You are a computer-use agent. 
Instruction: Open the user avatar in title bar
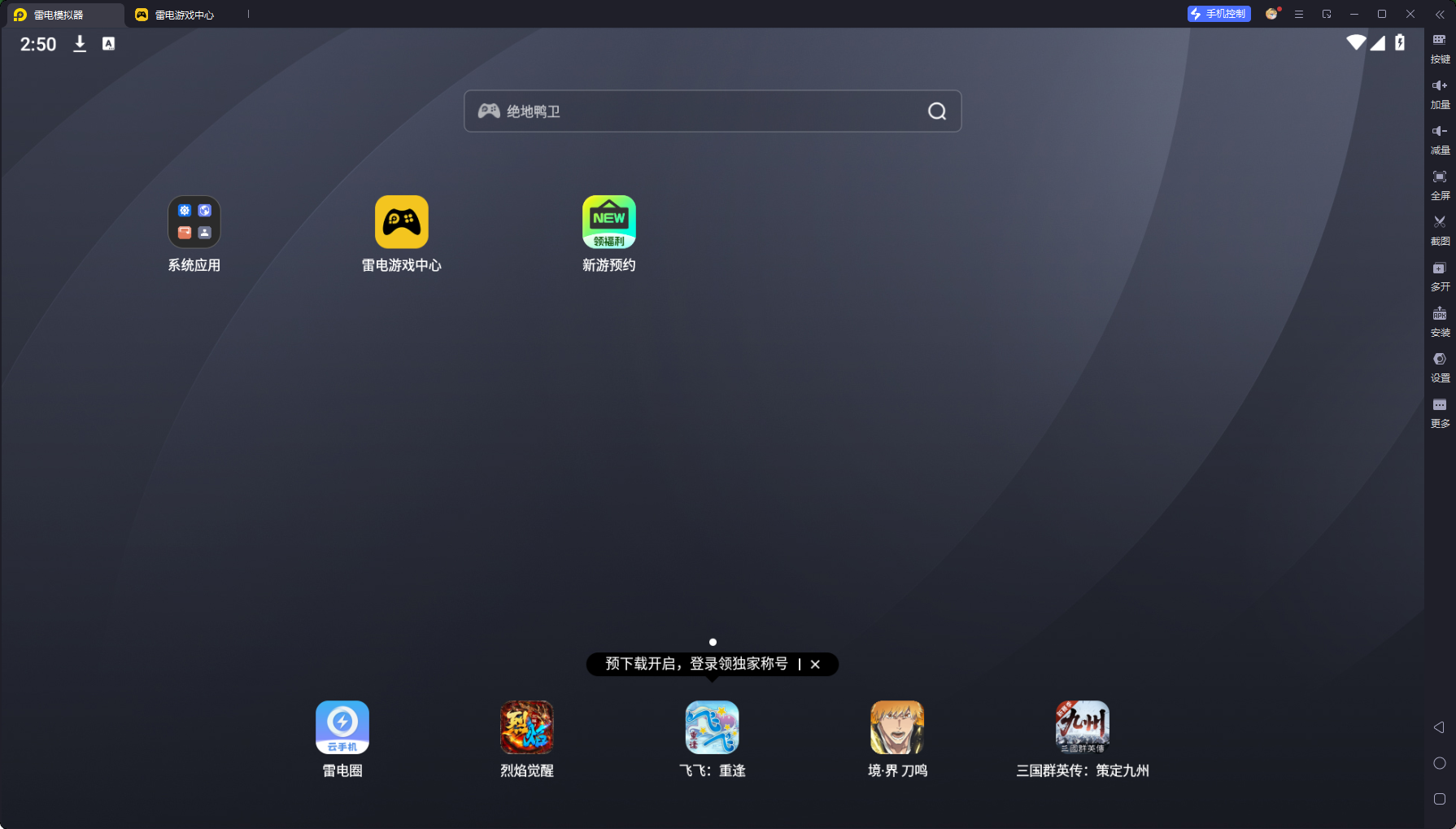point(1271,14)
